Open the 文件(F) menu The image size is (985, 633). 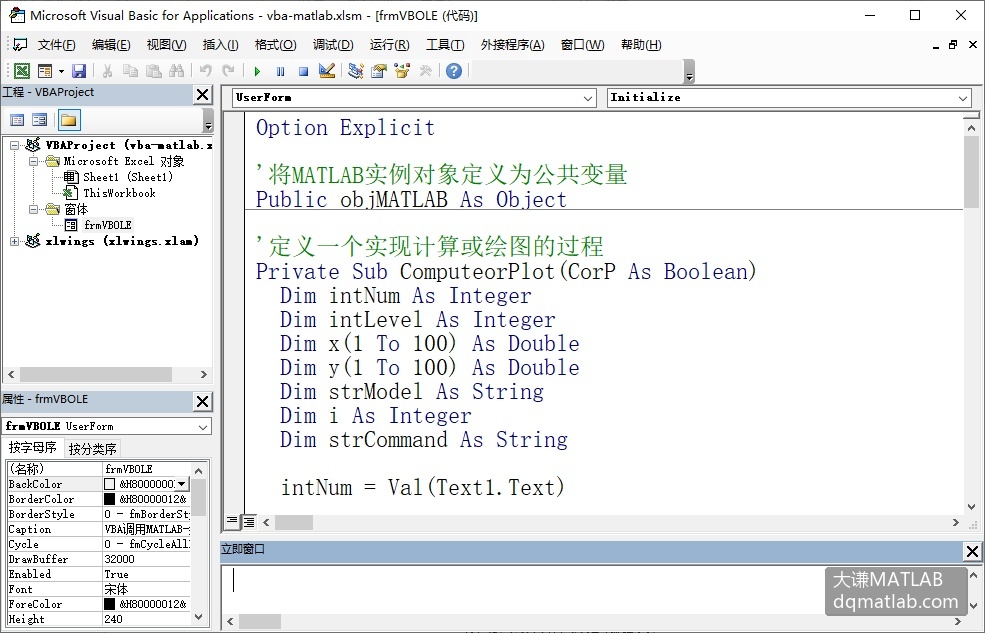tap(57, 45)
